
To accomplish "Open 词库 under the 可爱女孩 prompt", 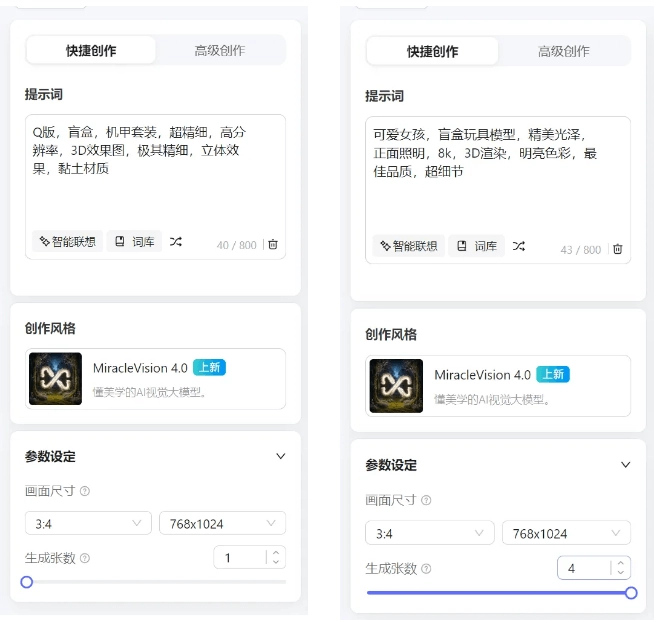I will point(476,246).
